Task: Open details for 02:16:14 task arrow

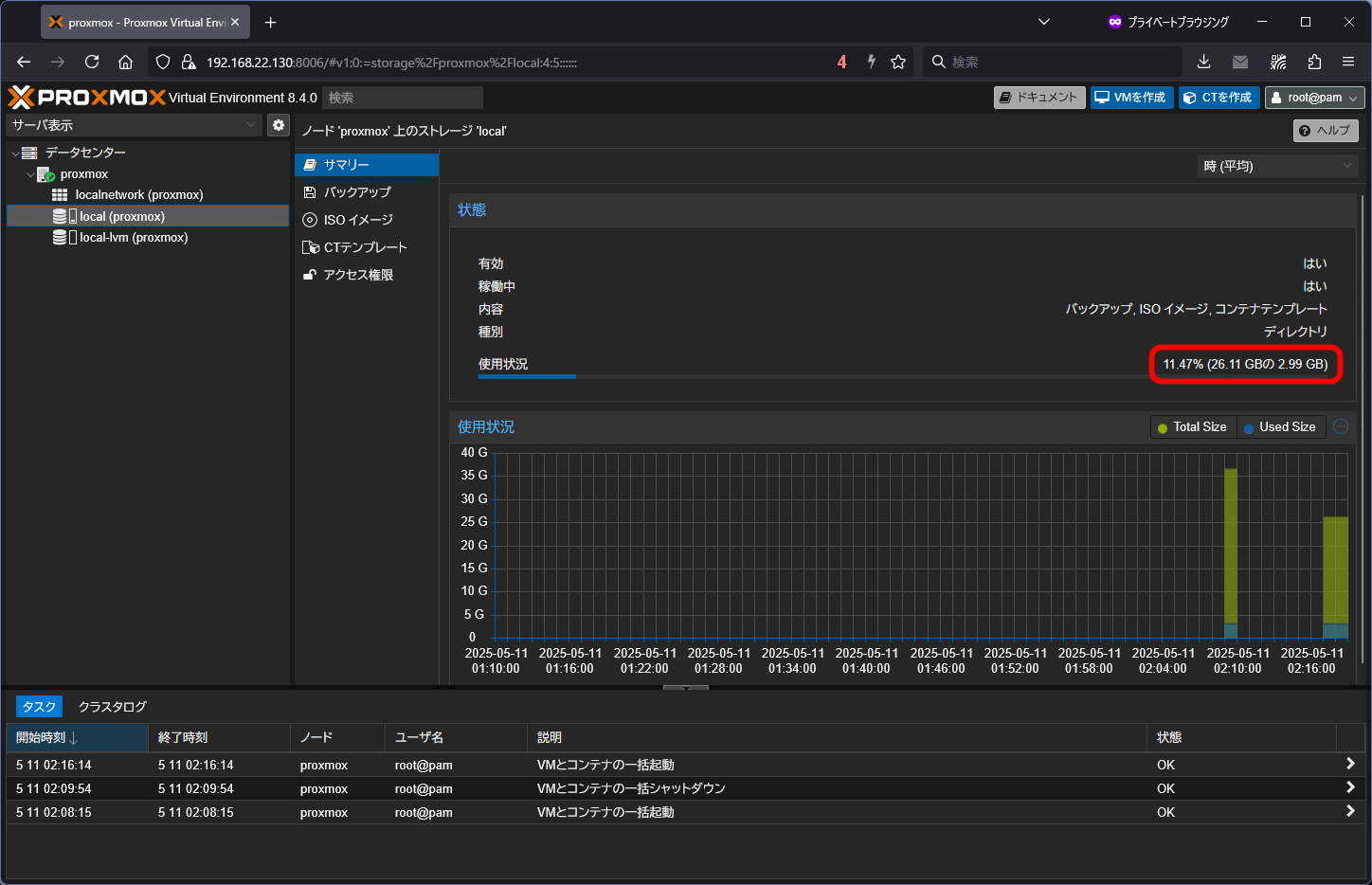Action: click(x=1350, y=764)
